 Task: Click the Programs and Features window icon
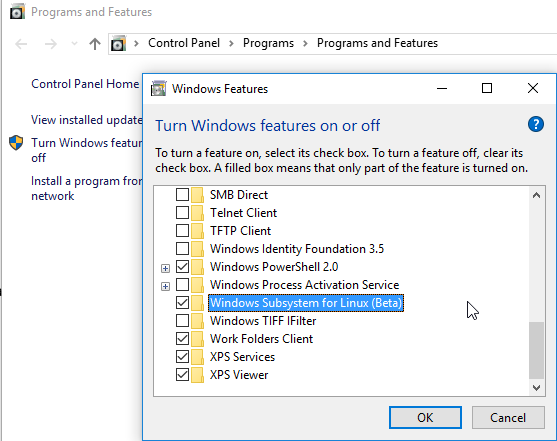(x=17, y=11)
